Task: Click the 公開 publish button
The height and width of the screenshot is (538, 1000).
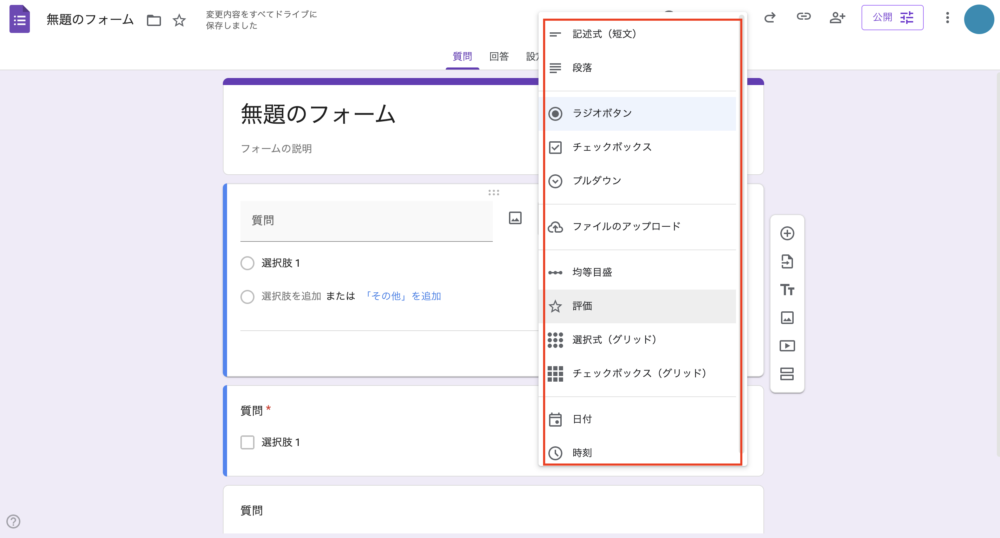Action: 892,17
